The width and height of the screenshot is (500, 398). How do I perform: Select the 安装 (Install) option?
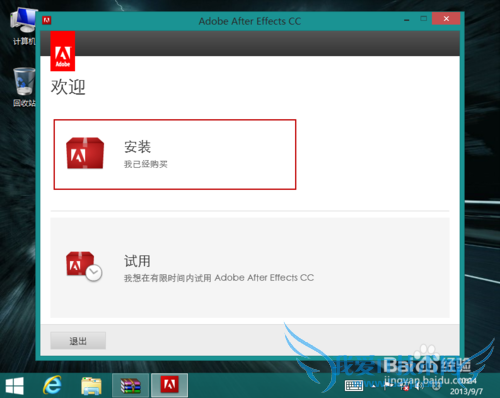click(x=175, y=154)
